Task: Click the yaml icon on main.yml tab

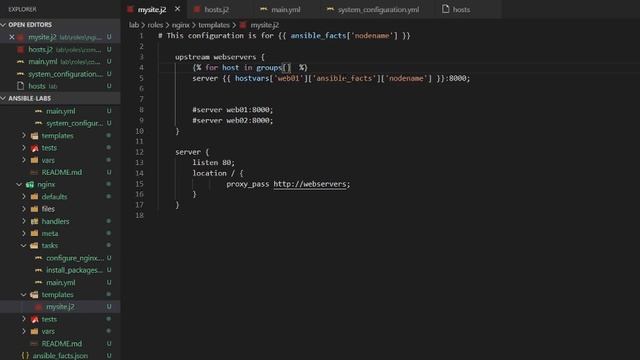Action: pyautogui.click(x=264, y=9)
